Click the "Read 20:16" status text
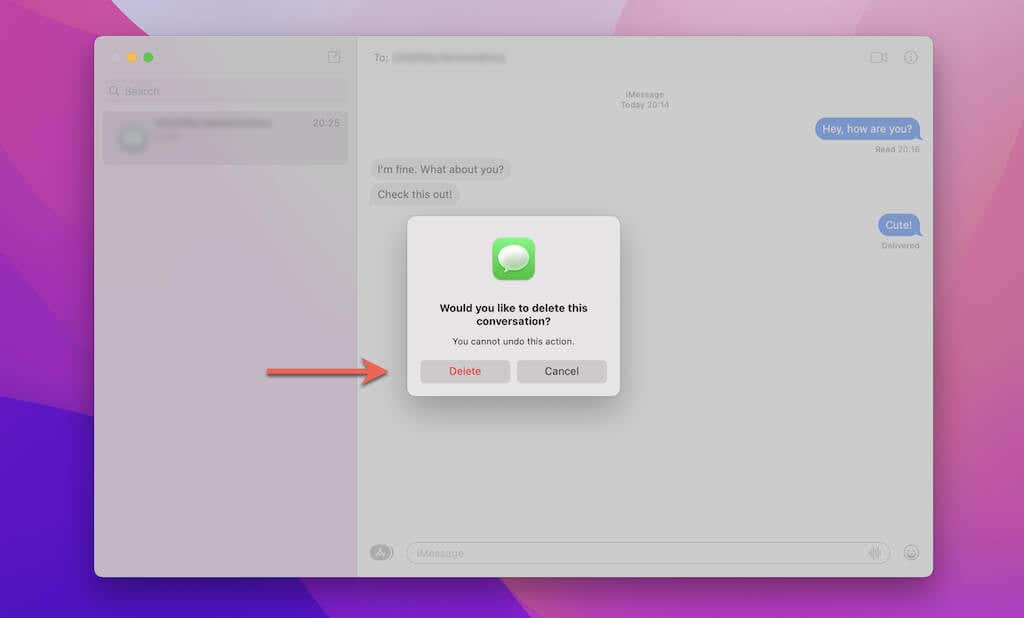Screen dimensions: 1024x618 click(x=897, y=149)
